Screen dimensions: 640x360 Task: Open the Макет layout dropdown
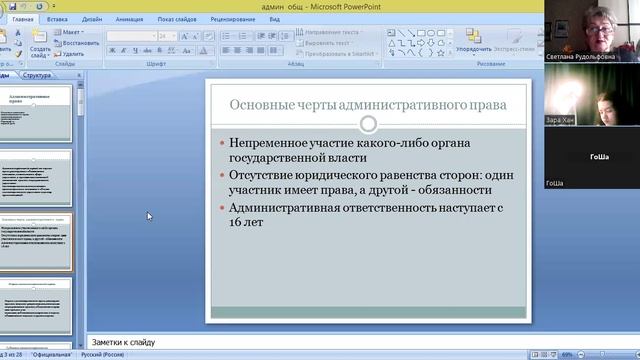(69, 32)
